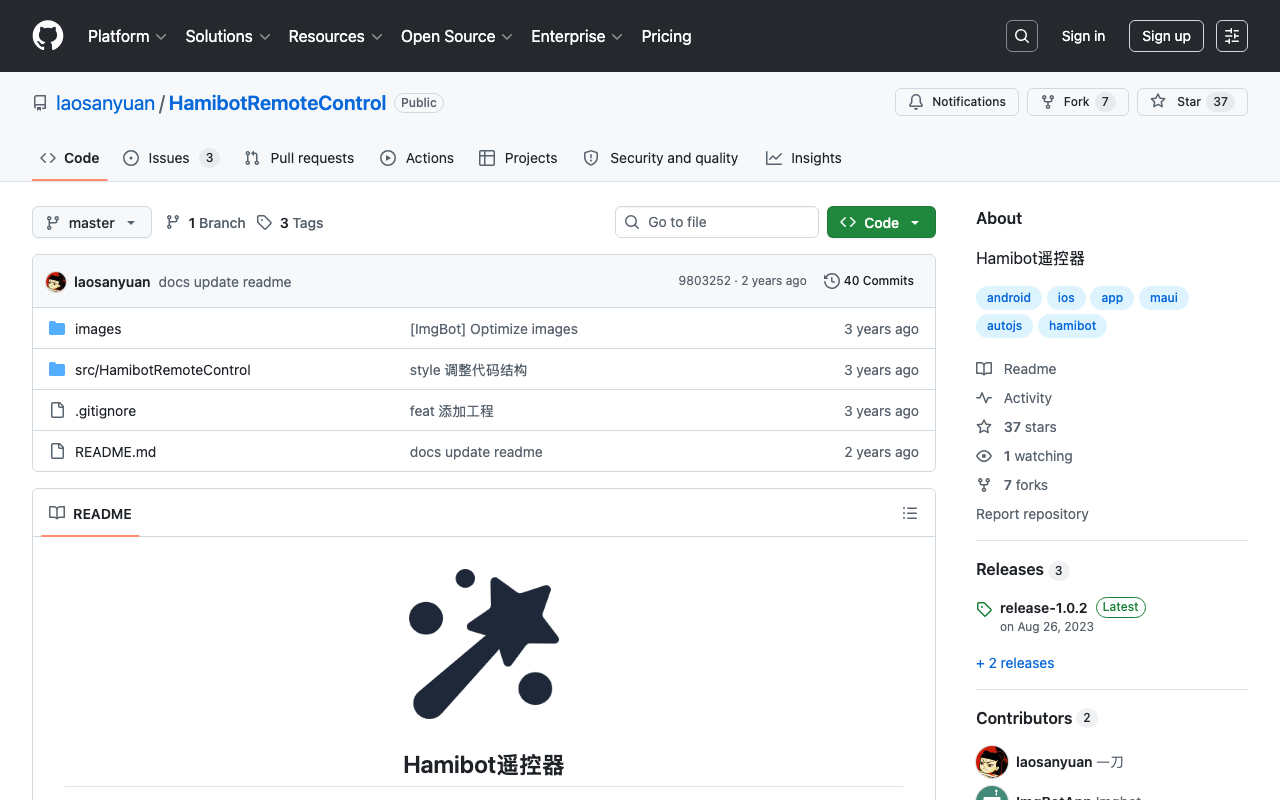Click the GitHub logo icon
The height and width of the screenshot is (800, 1280).
point(48,36)
